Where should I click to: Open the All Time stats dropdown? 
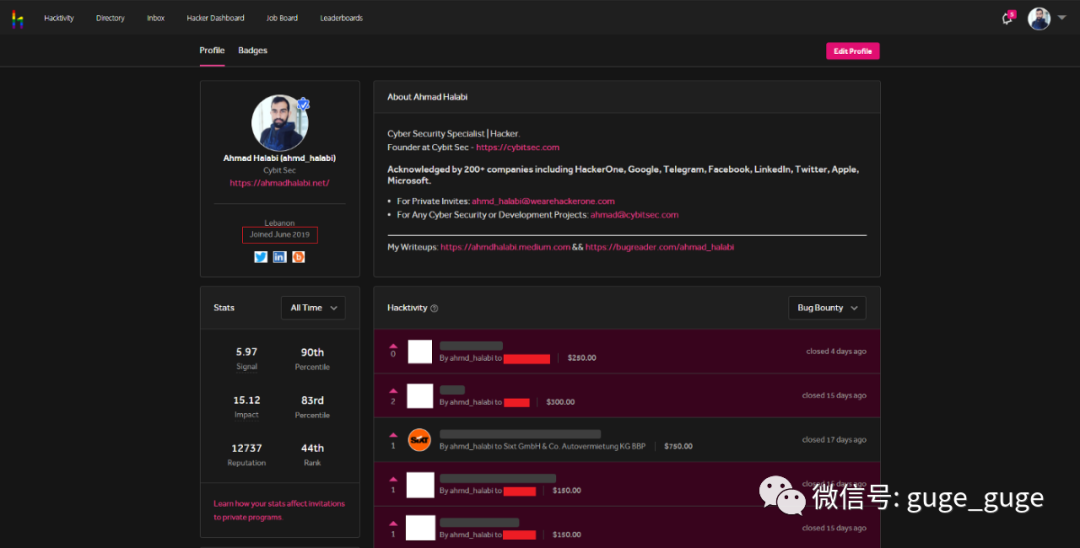[313, 308]
